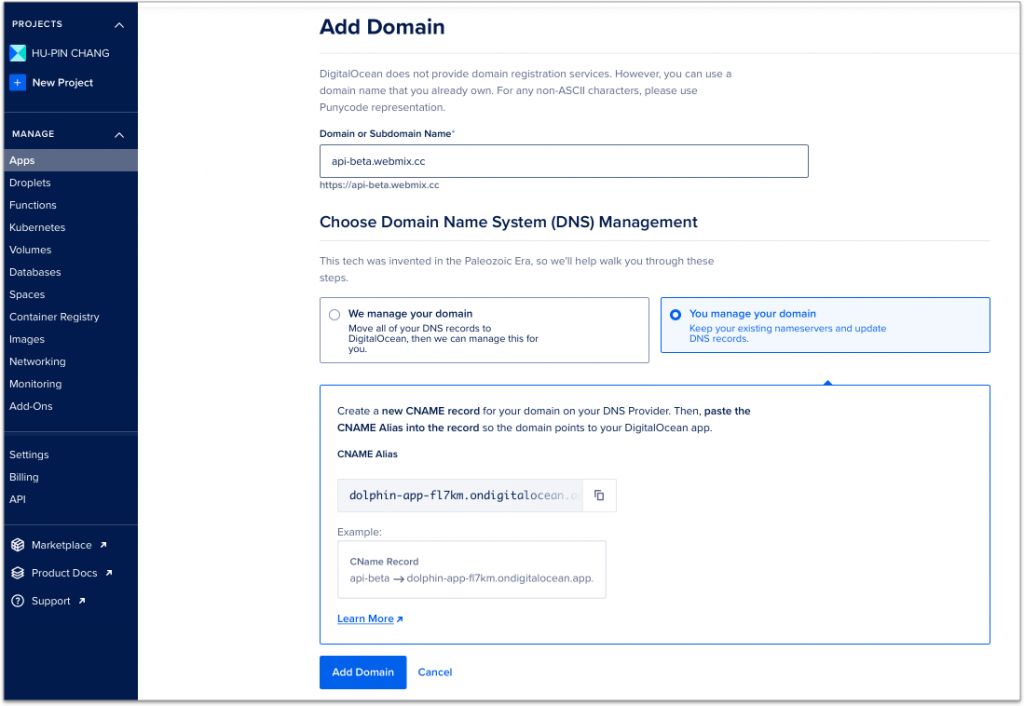Click the Support question mark icon

(x=18, y=601)
